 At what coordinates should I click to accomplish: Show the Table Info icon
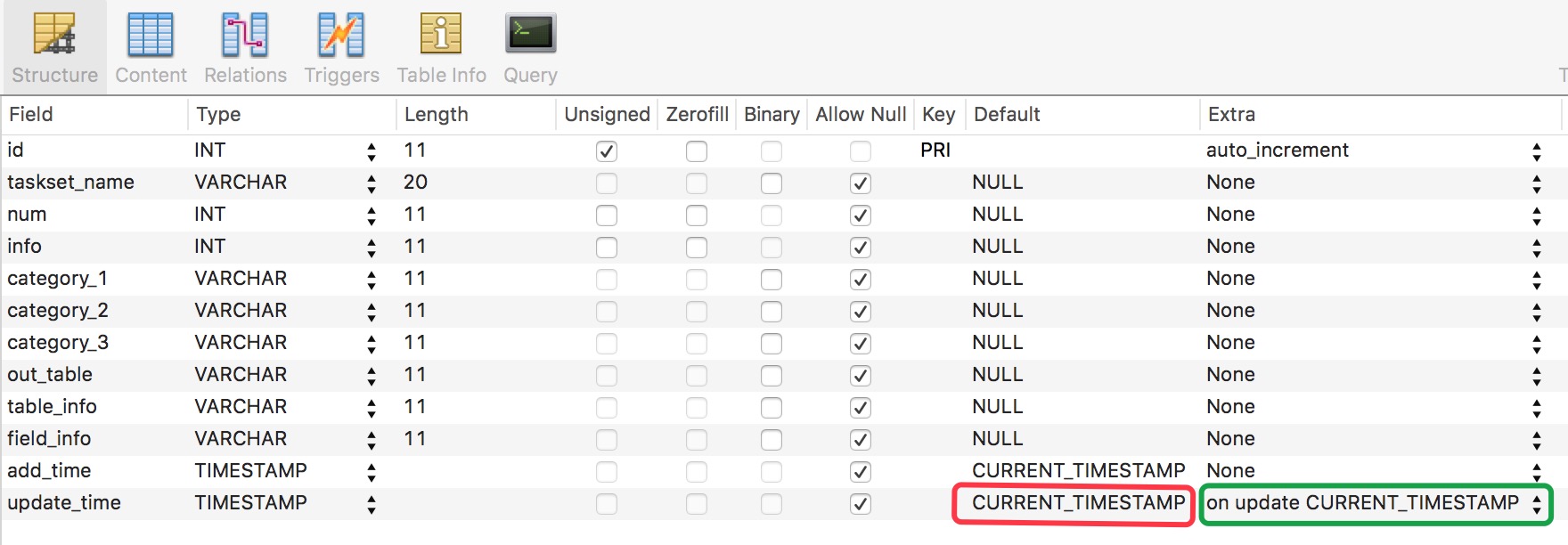441,36
